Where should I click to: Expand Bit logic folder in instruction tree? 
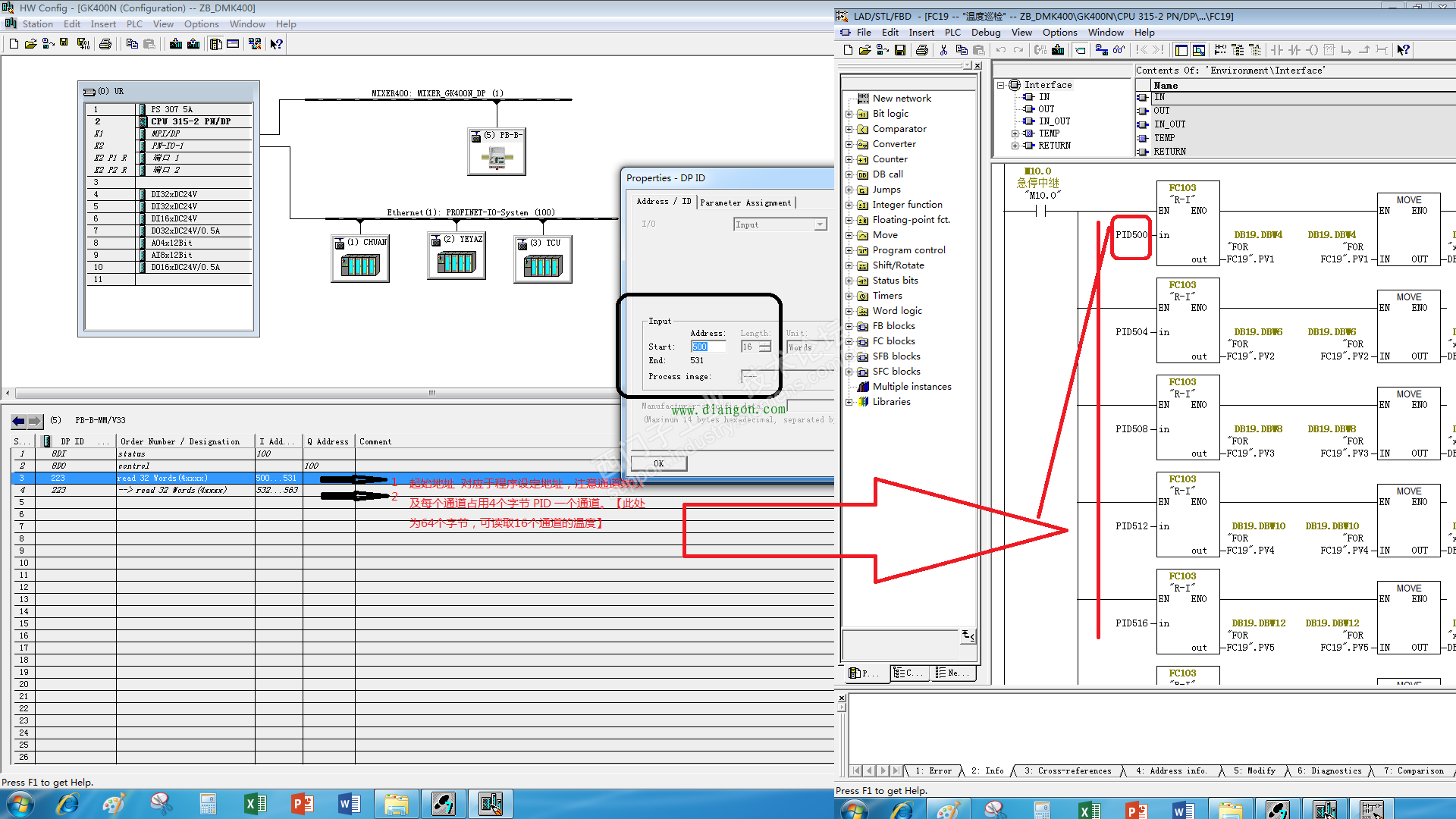(849, 114)
